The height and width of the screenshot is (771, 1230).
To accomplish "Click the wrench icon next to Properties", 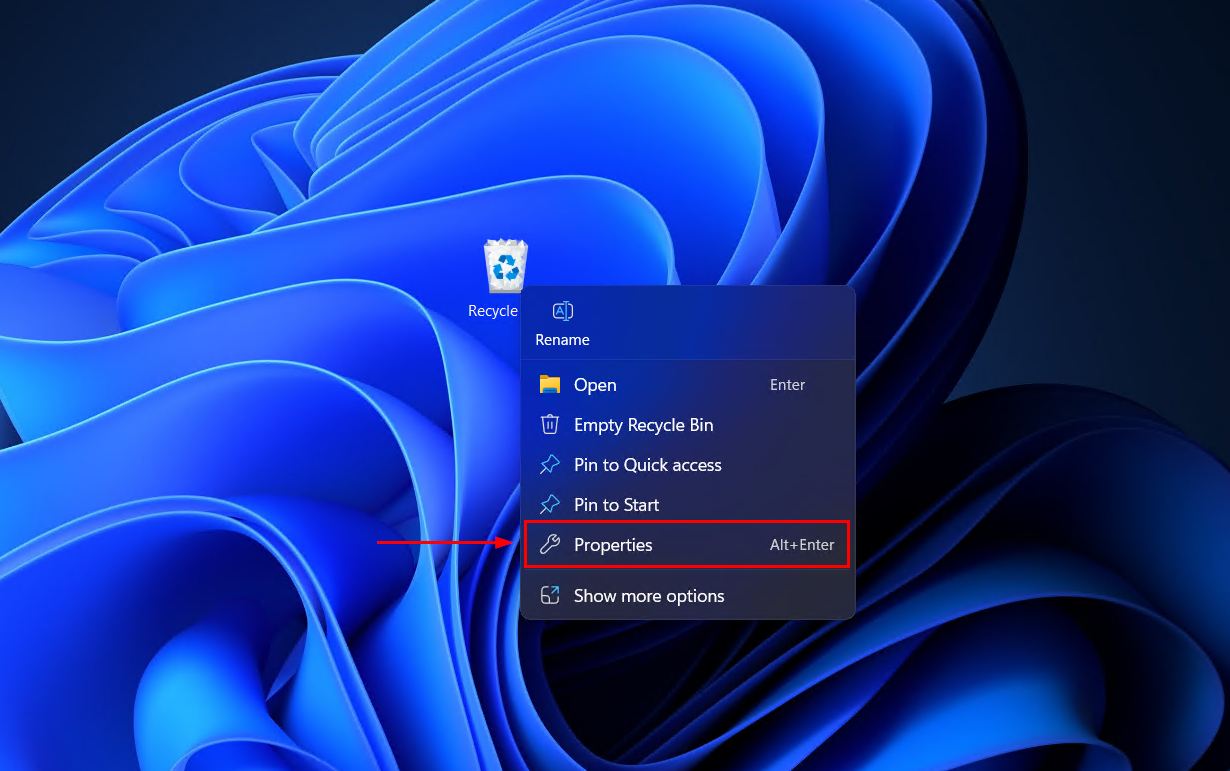I will point(550,544).
